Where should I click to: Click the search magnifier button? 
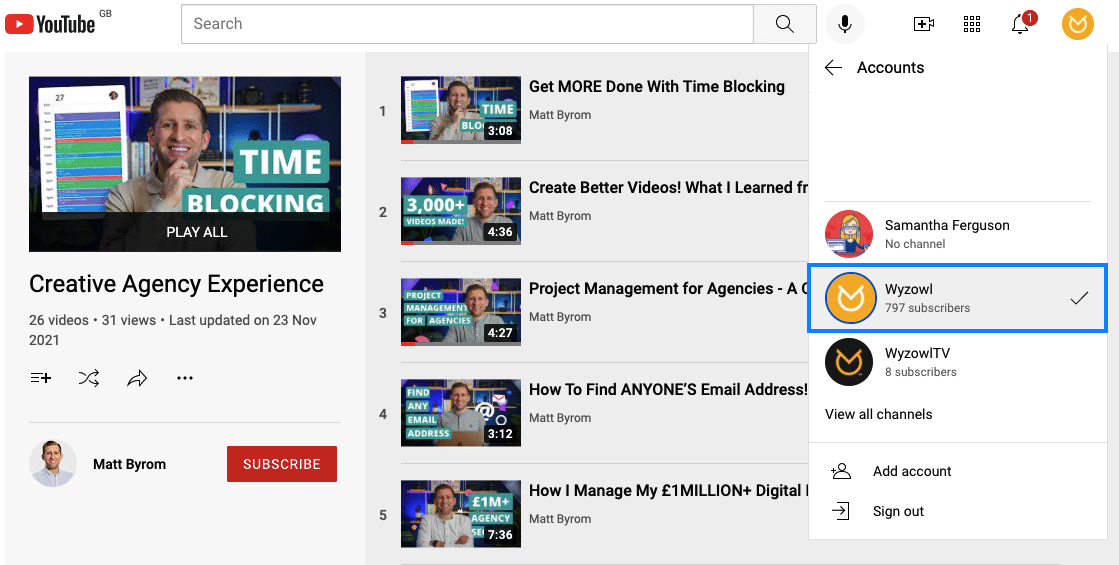coord(784,24)
